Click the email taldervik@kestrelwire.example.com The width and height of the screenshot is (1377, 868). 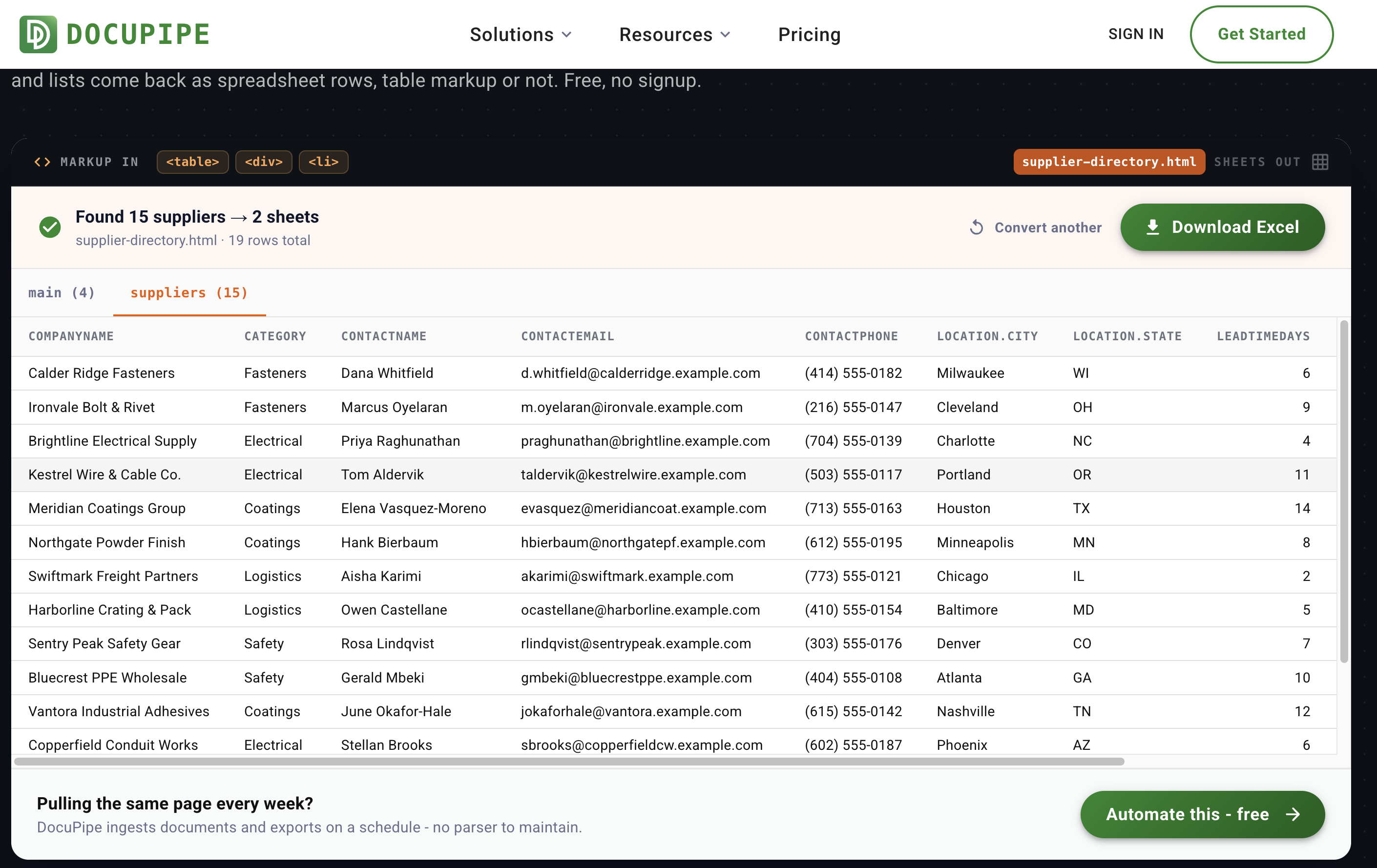634,475
